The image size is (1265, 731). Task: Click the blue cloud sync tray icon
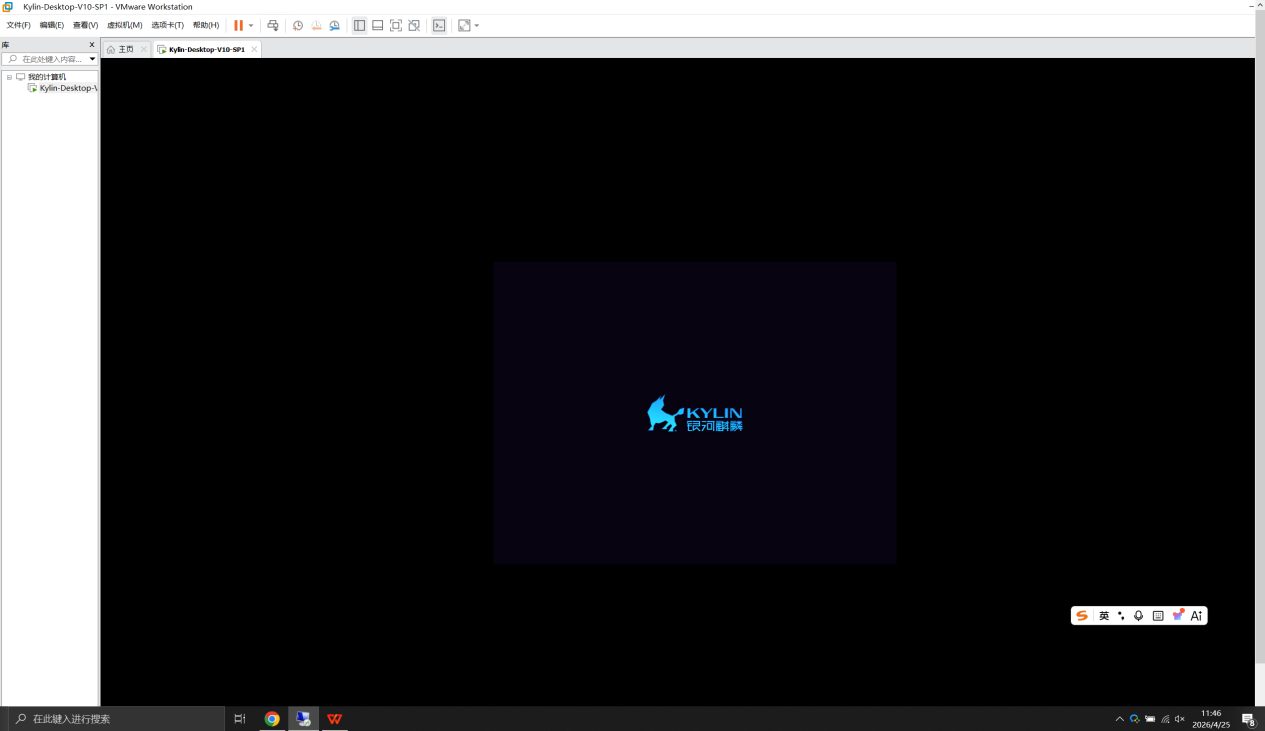tap(1135, 719)
